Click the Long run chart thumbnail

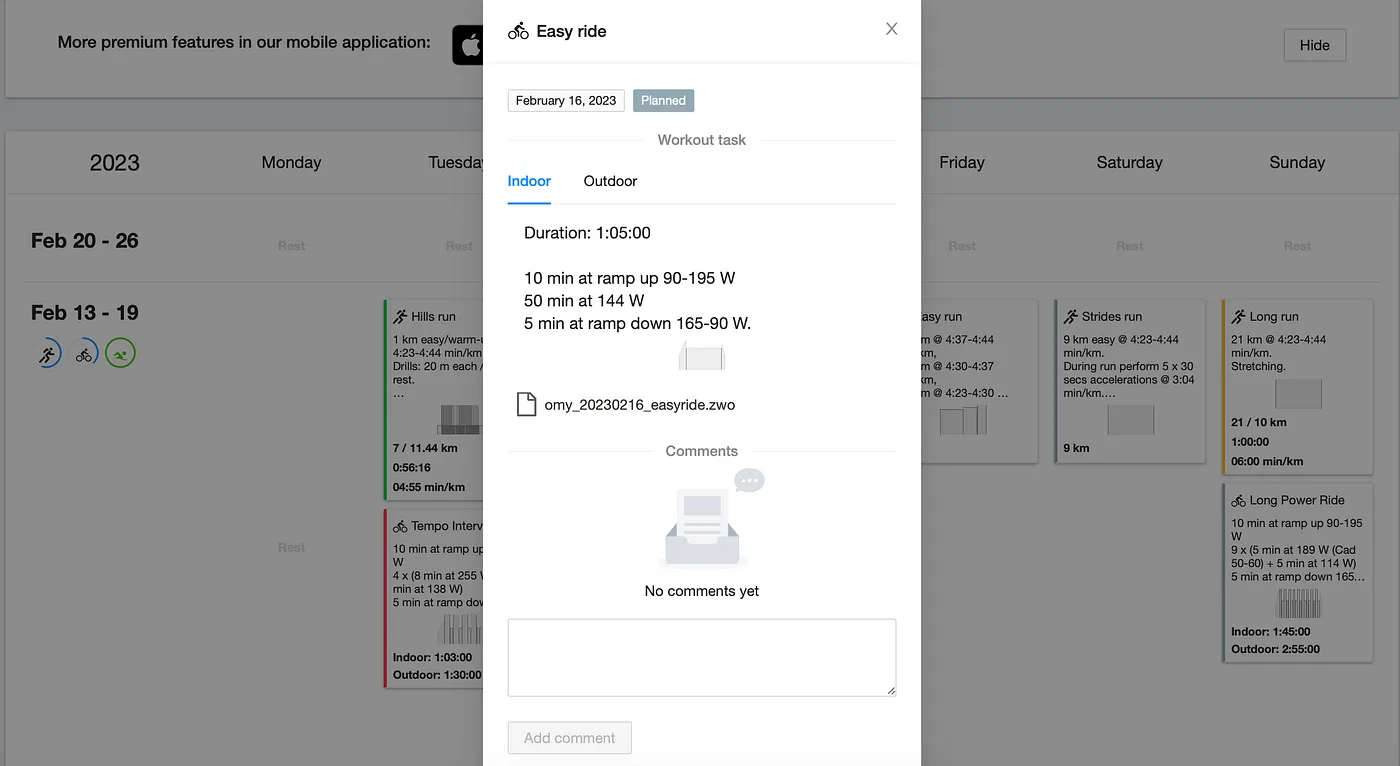point(1298,394)
